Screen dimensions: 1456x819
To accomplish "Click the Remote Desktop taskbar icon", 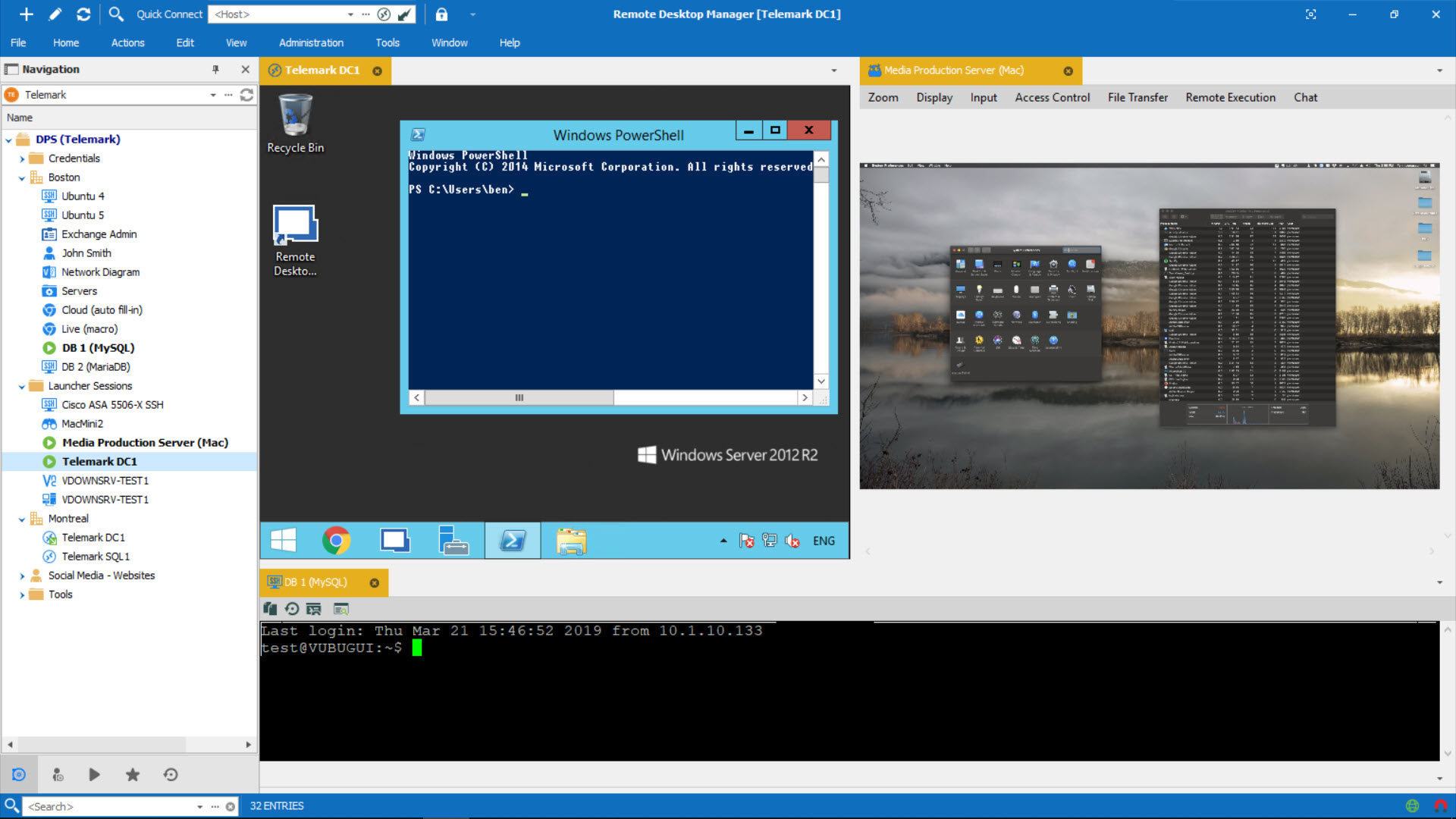I will point(395,540).
